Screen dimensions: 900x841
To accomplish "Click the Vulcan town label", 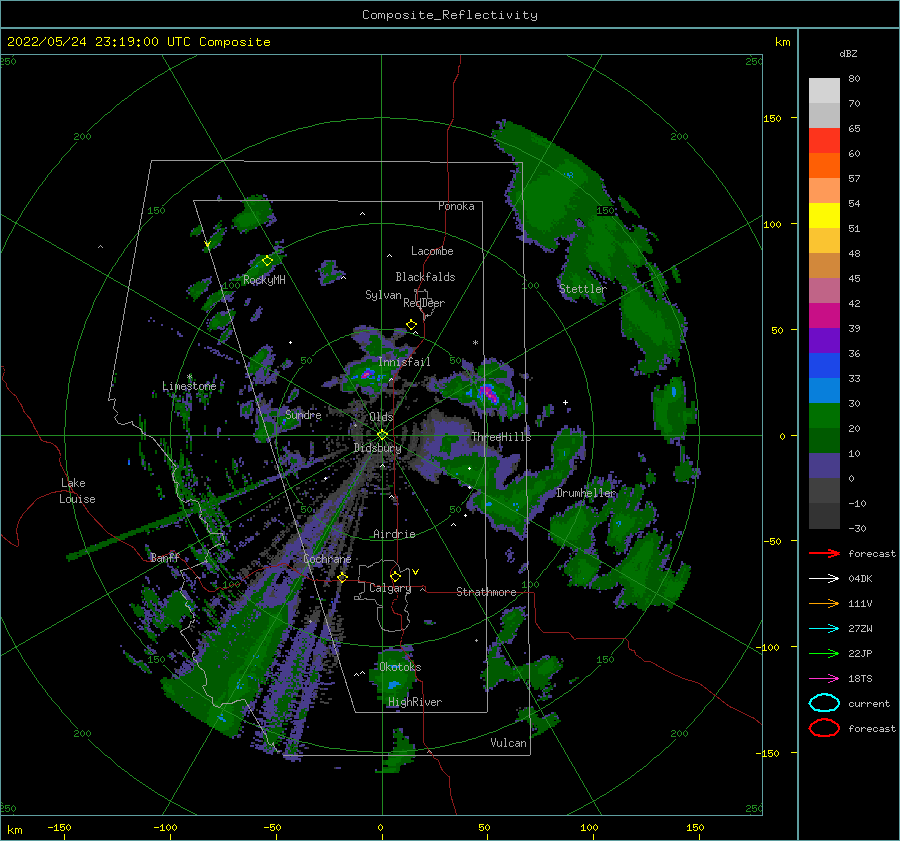I will [508, 743].
